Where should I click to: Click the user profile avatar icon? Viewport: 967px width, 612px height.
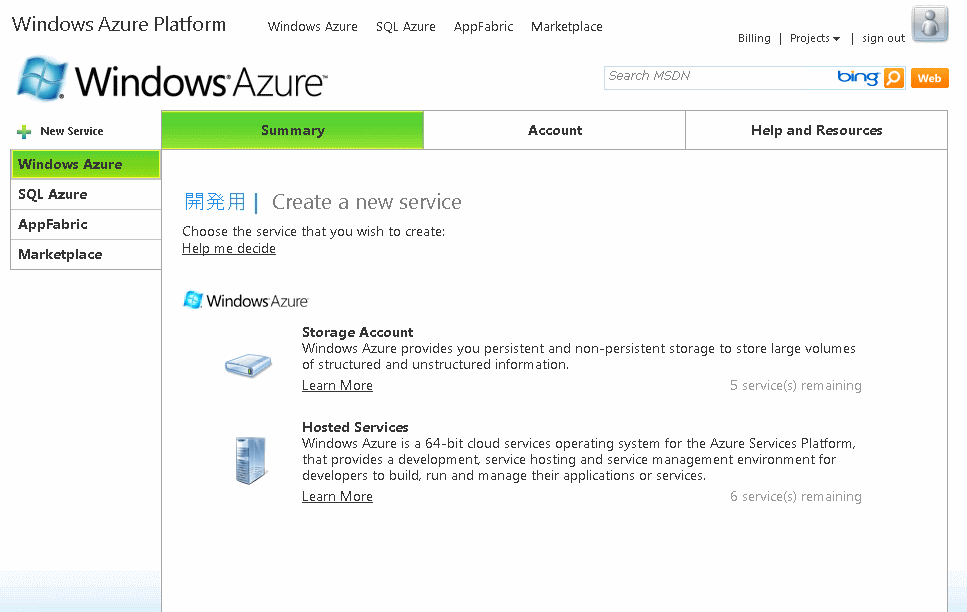(x=930, y=24)
